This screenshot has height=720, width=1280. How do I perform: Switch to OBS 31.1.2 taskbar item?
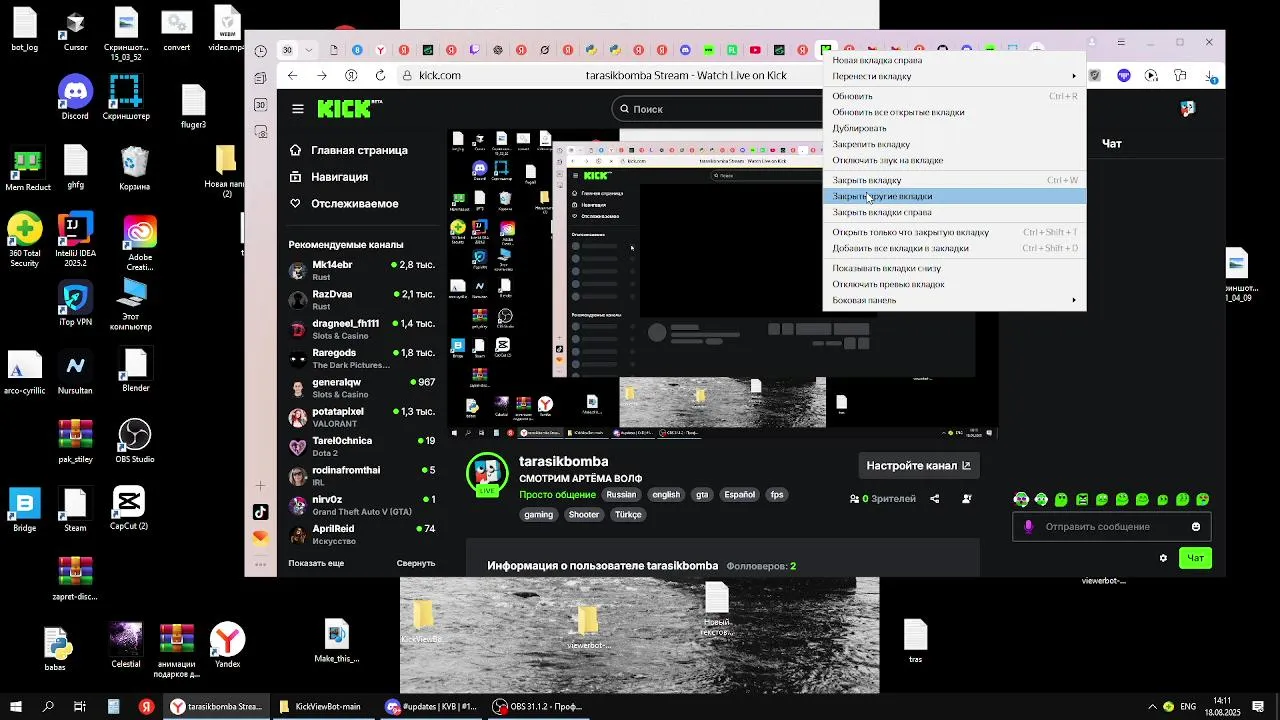click(539, 706)
